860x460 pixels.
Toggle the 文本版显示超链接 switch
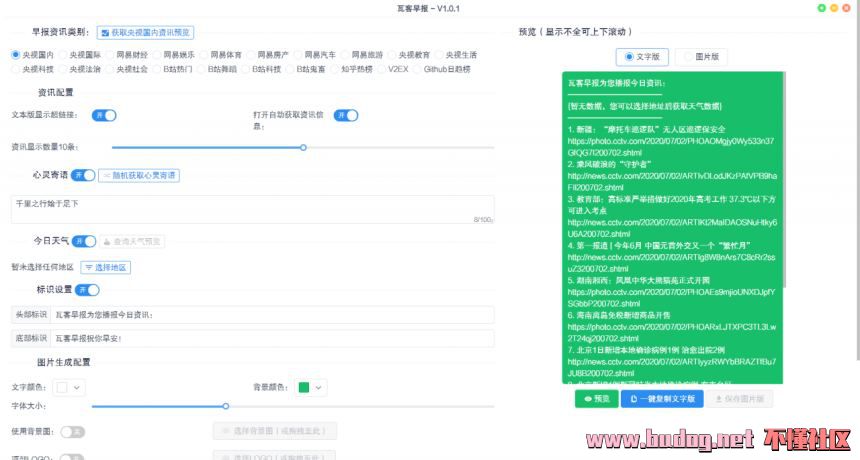click(104, 115)
